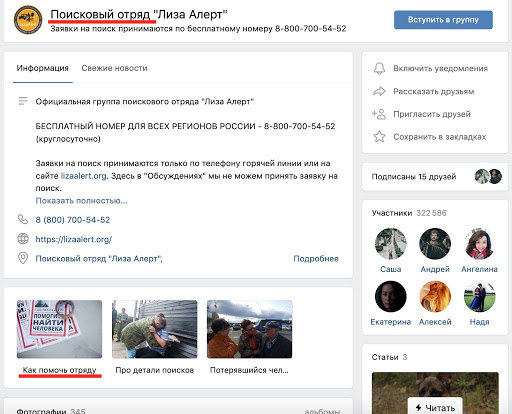512x414 pixels.
Task: Switch to Свежие новости tab
Action: [114, 68]
